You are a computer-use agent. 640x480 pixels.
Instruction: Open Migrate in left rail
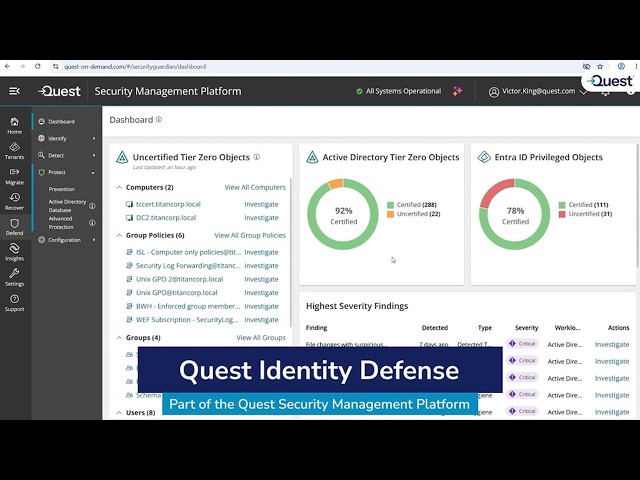click(14, 176)
